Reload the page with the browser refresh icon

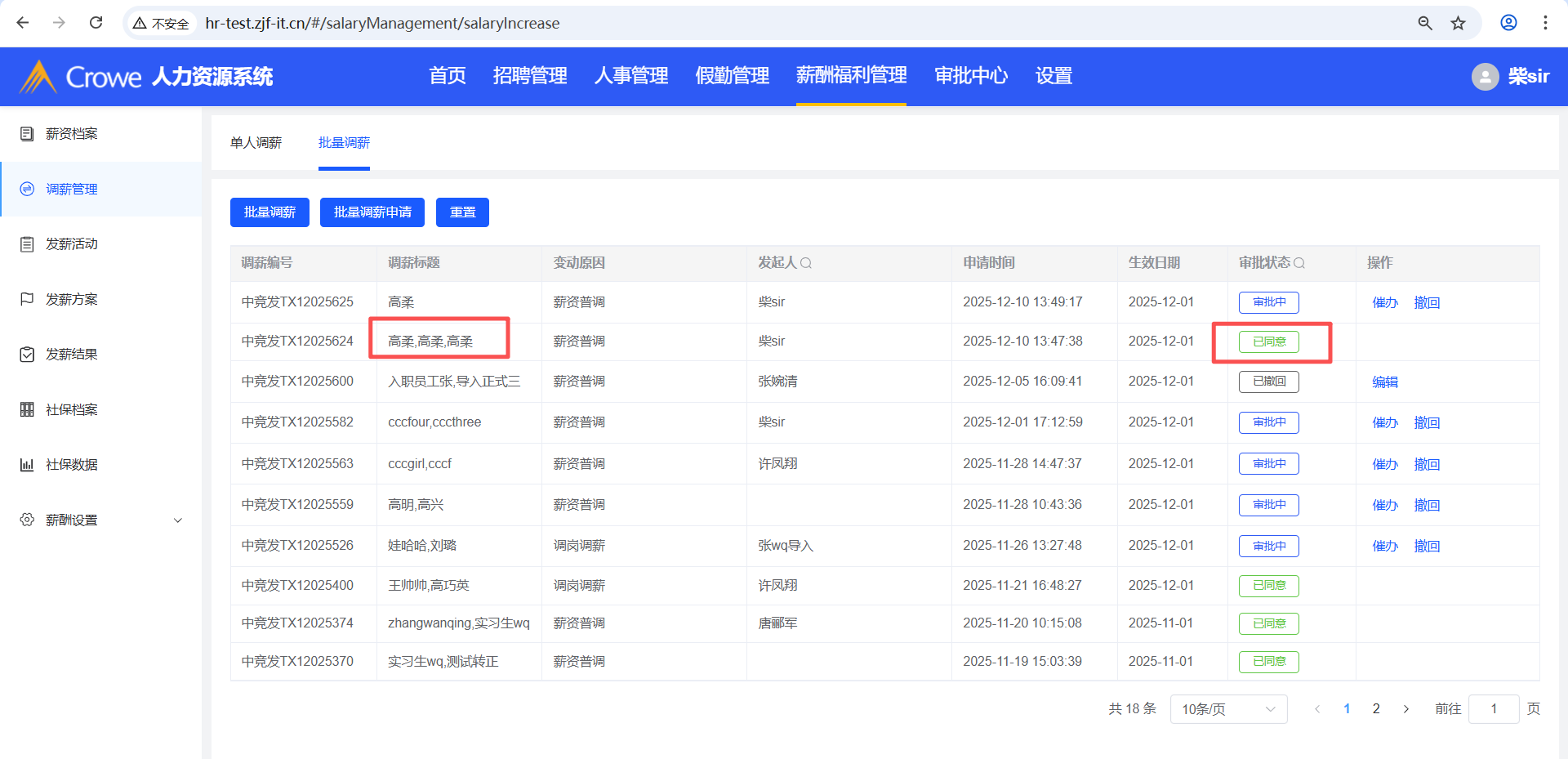click(96, 23)
